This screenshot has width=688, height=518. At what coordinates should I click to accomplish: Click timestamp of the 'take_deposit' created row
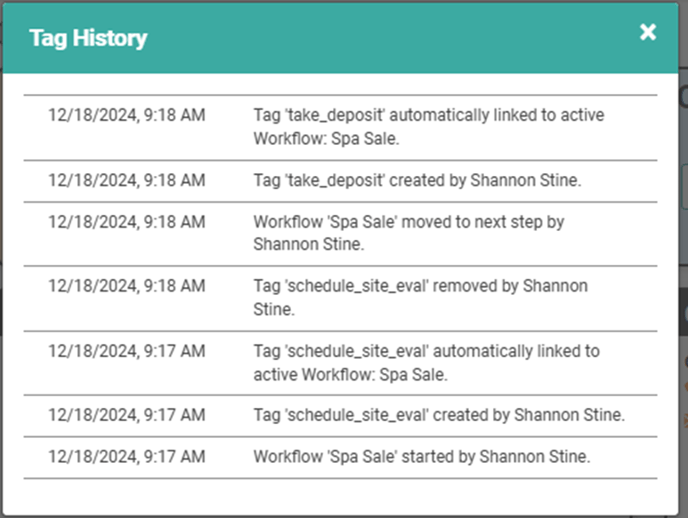[126, 181]
